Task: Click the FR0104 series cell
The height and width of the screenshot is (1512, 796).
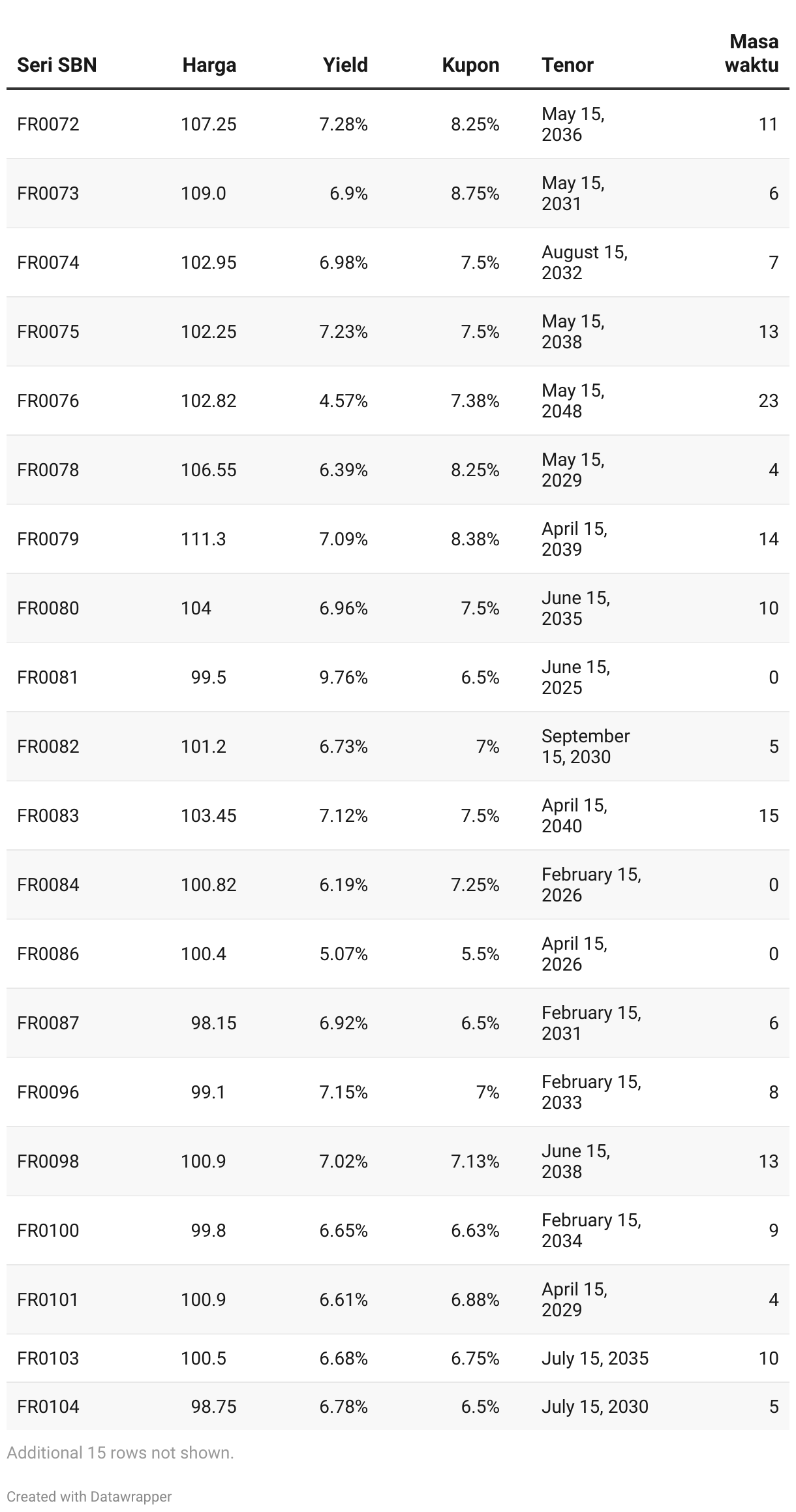Action: [x=48, y=1406]
